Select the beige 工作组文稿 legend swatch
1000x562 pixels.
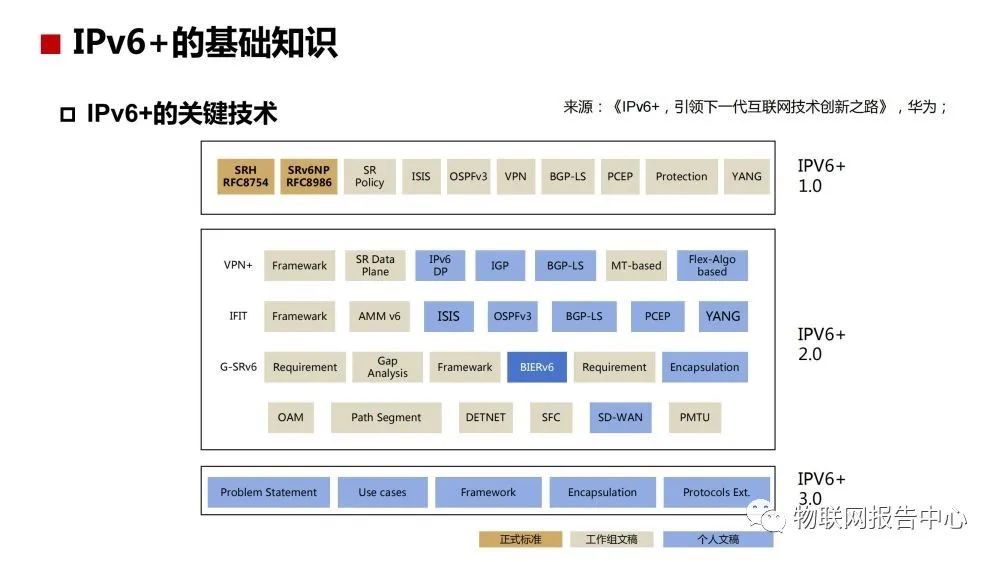tap(612, 540)
